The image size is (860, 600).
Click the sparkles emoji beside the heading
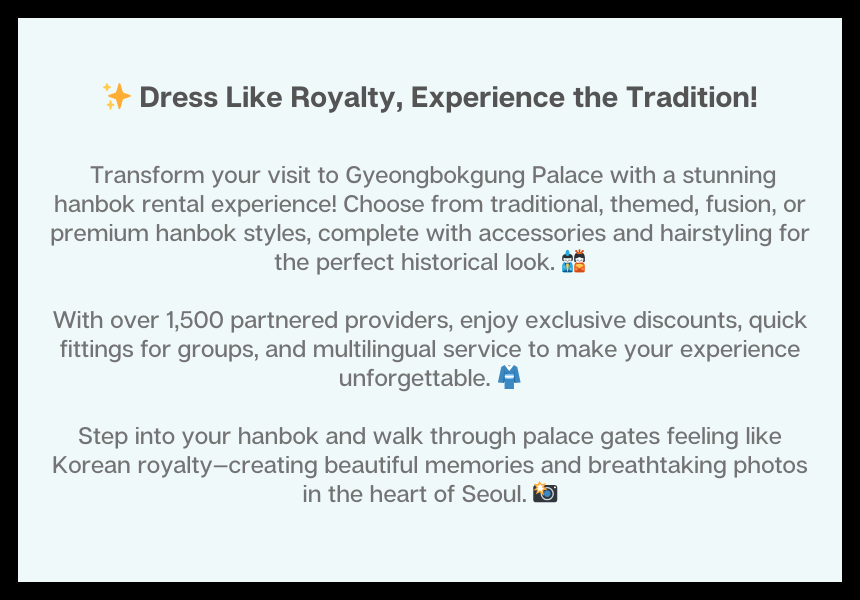pos(117,97)
